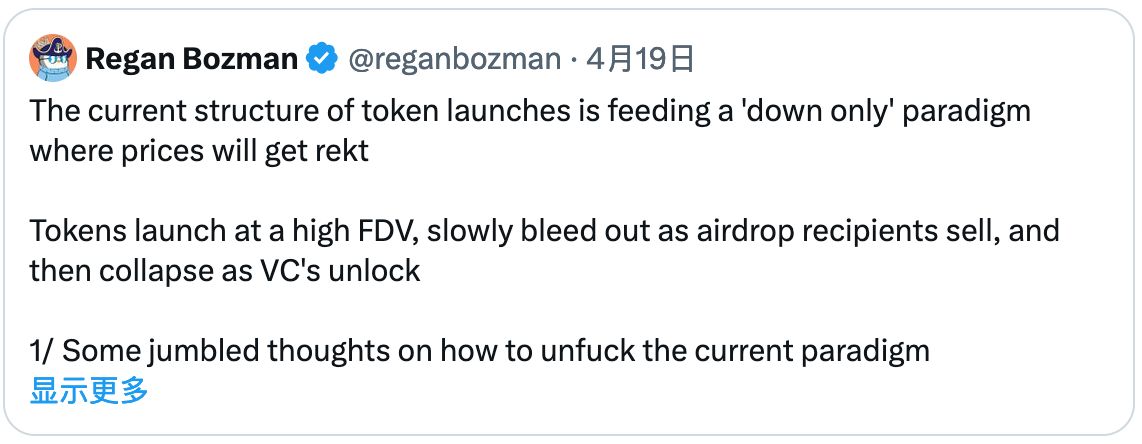Screen dimensions: 1142x444
Task: Open the @reganbozman handle link
Action: (x=453, y=60)
